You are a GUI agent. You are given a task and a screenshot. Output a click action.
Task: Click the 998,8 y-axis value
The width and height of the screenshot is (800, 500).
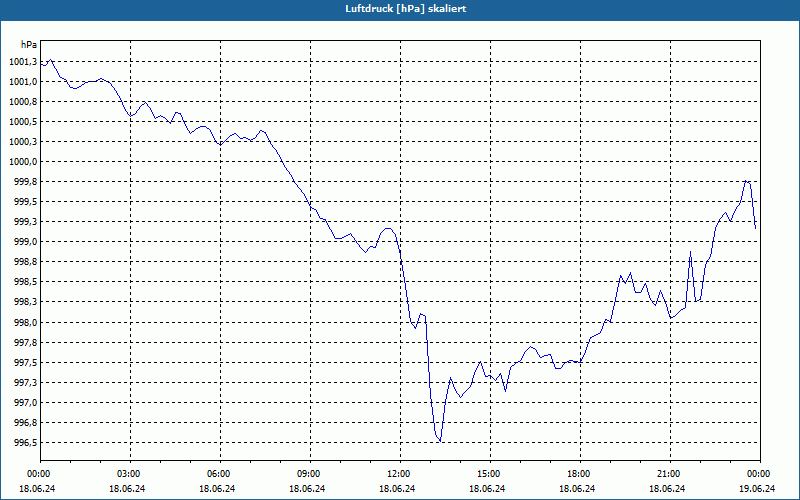click(25, 262)
